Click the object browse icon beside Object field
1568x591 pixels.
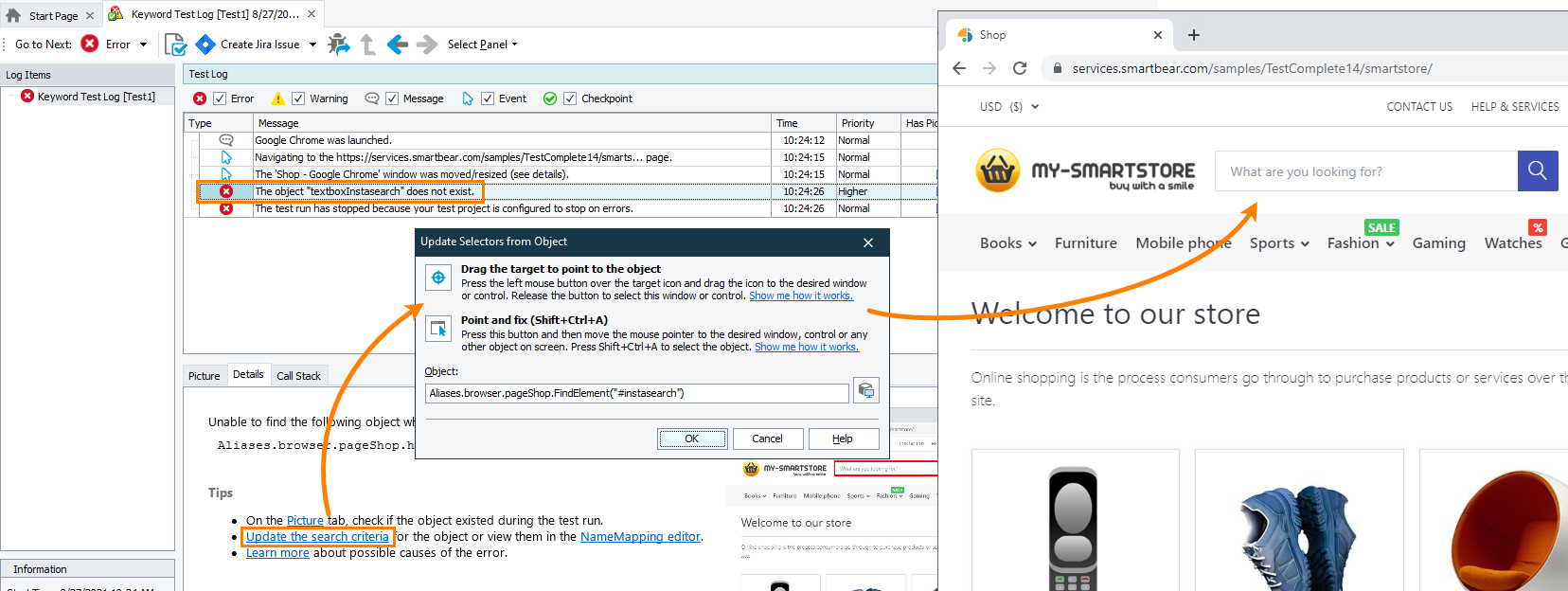click(865, 390)
